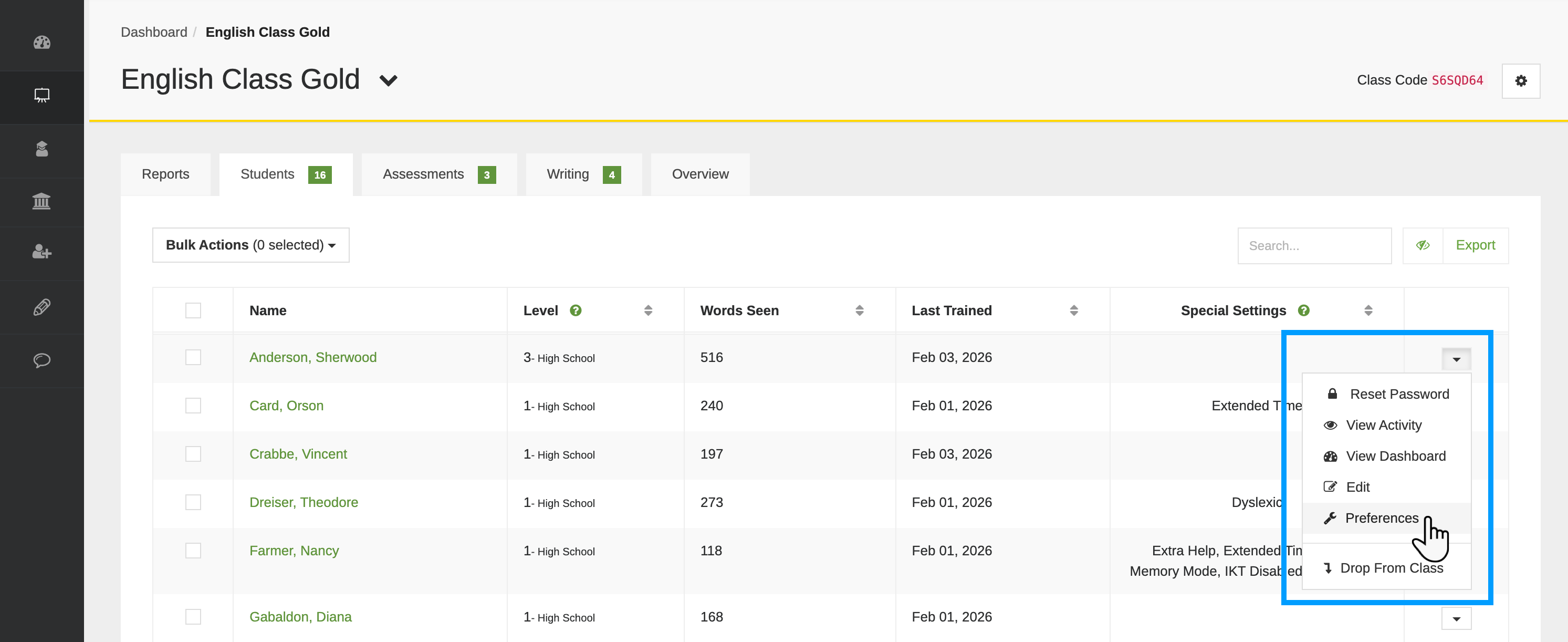Click the Export button
The image size is (1568, 642).
tap(1474, 245)
